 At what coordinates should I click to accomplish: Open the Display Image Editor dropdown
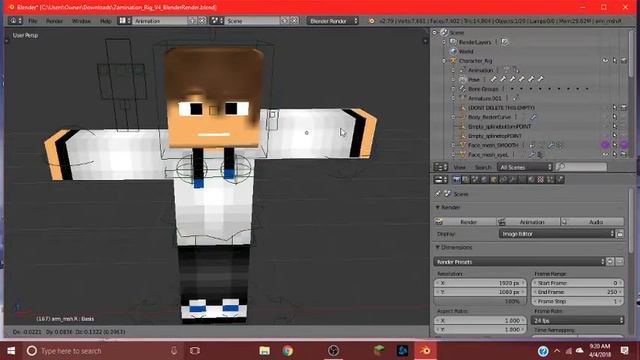[557, 234]
